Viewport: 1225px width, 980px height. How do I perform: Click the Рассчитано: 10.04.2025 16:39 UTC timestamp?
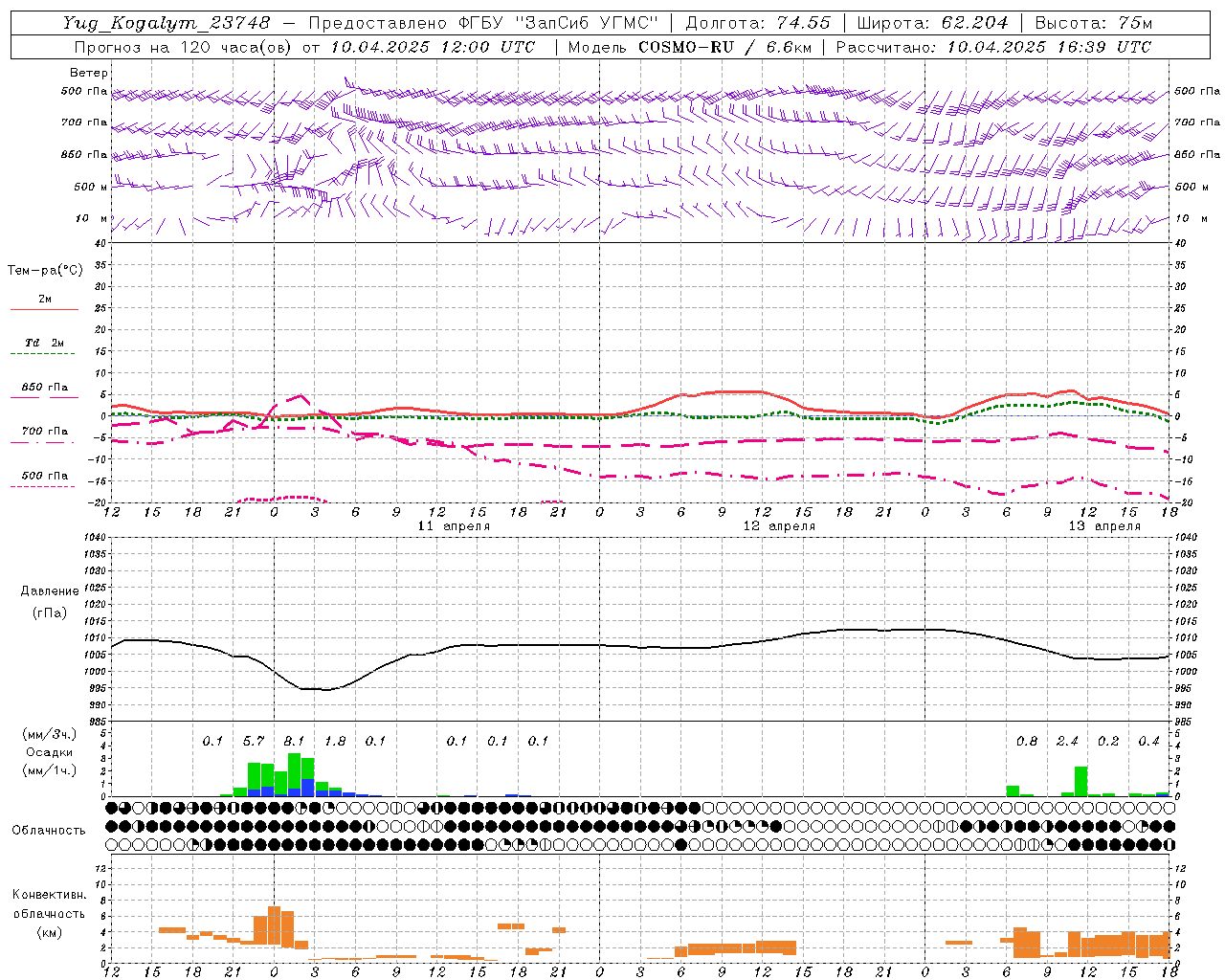tap(993, 47)
